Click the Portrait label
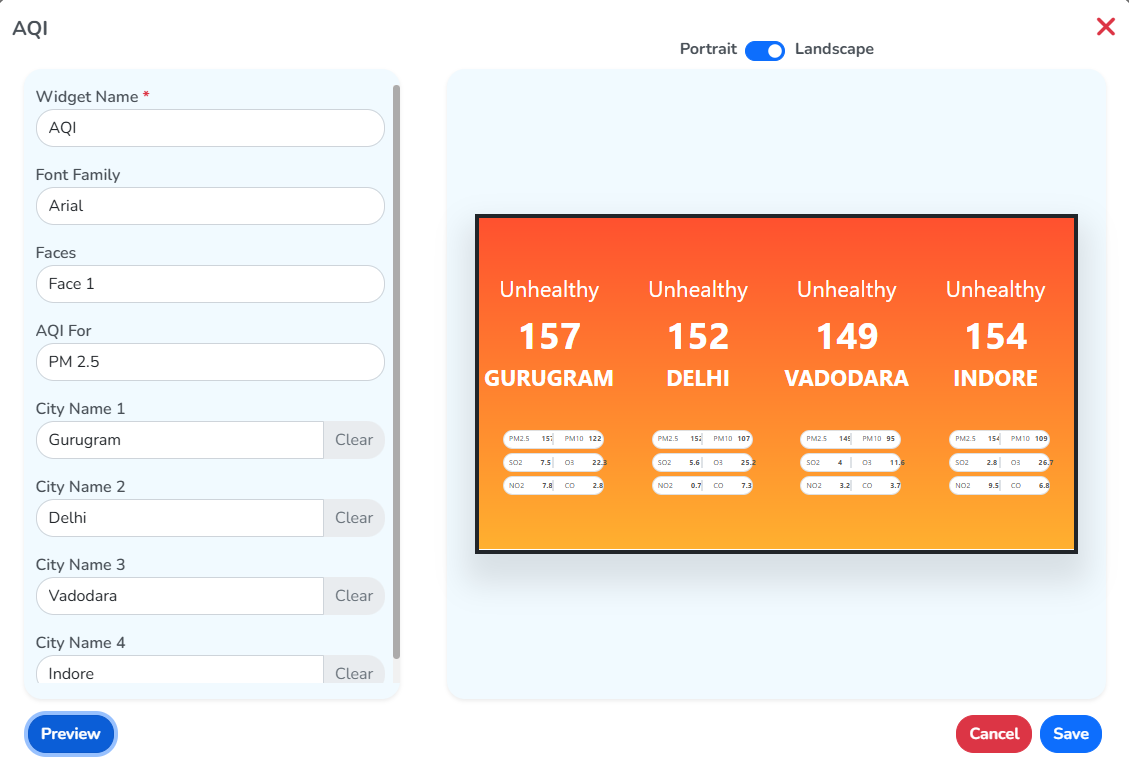The height and width of the screenshot is (762, 1129). click(x=708, y=49)
